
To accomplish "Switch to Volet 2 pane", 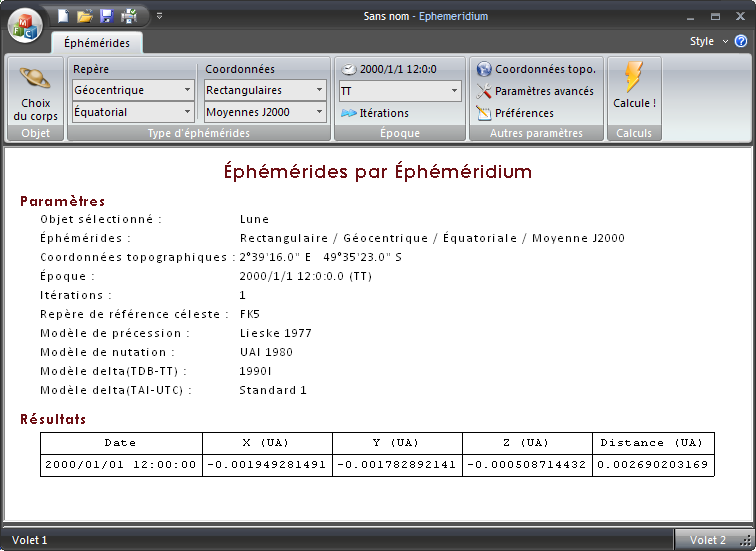I will coord(708,540).
